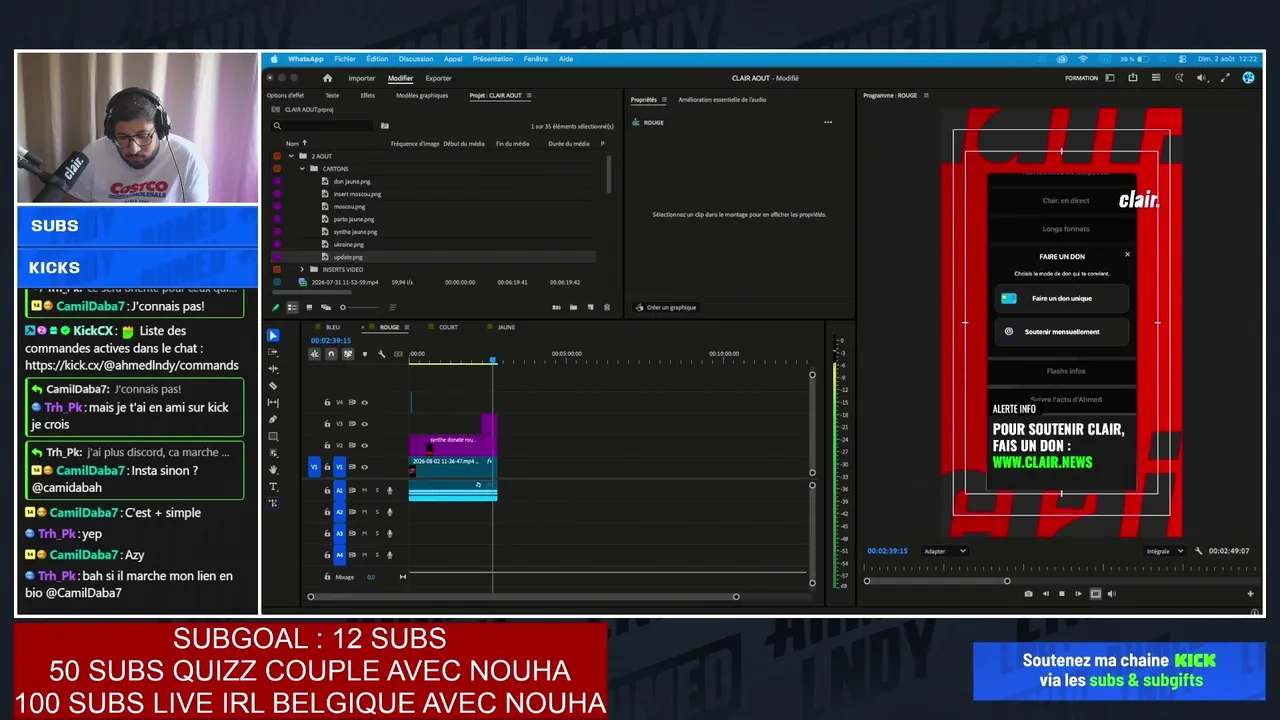The height and width of the screenshot is (720, 1280).
Task: Choose the Pen tool
Action: coord(273,419)
